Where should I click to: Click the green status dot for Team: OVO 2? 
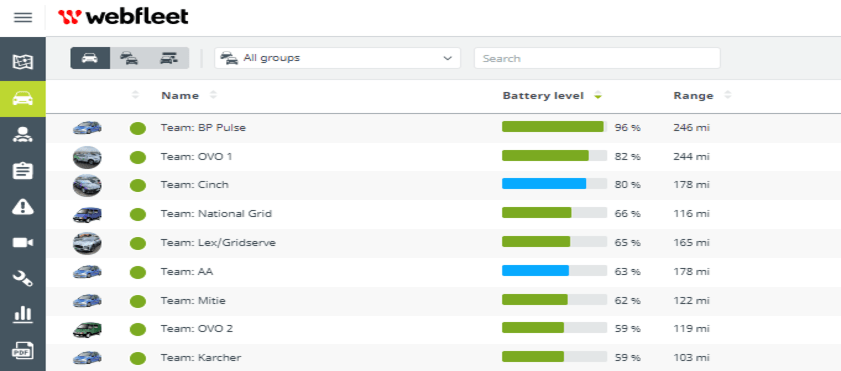[138, 329]
